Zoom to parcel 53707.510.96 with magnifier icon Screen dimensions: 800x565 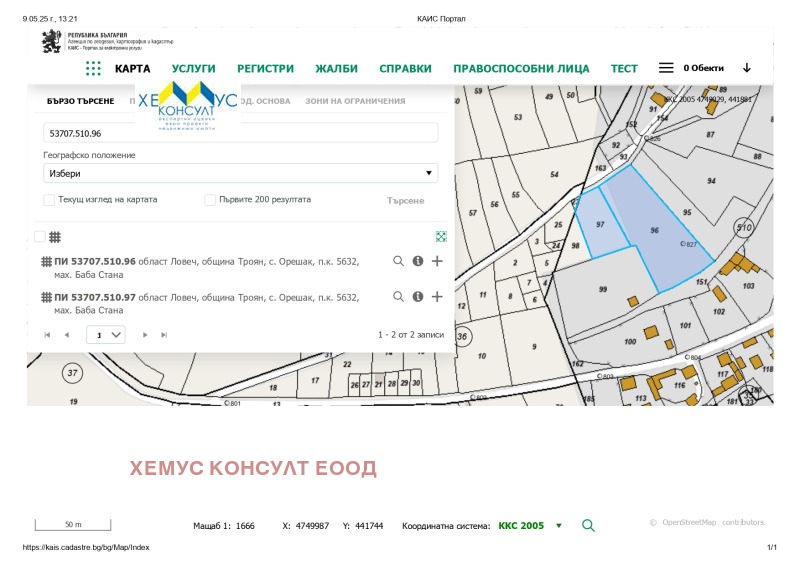(398, 261)
